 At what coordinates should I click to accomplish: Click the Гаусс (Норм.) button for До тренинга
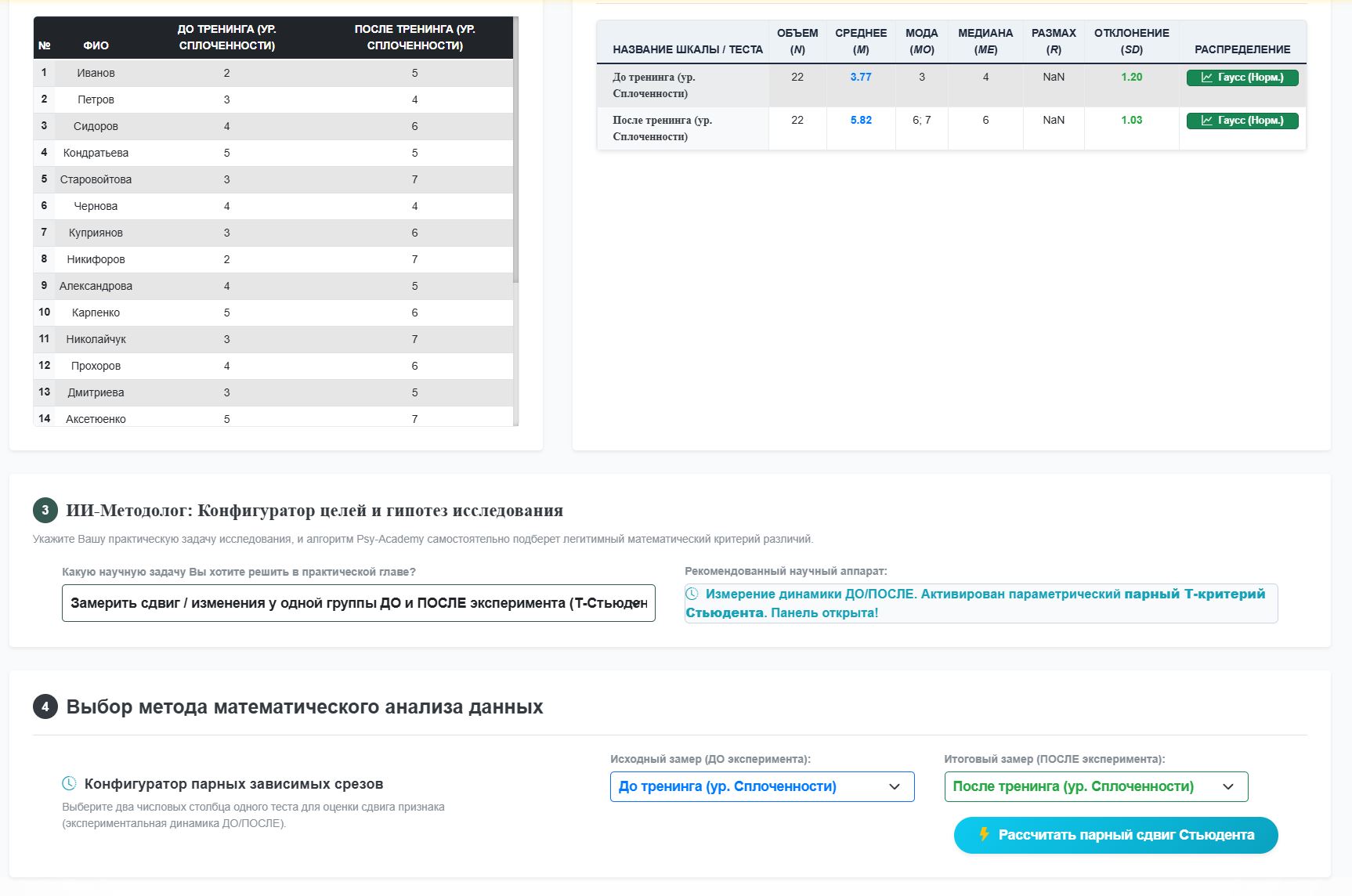point(1242,78)
